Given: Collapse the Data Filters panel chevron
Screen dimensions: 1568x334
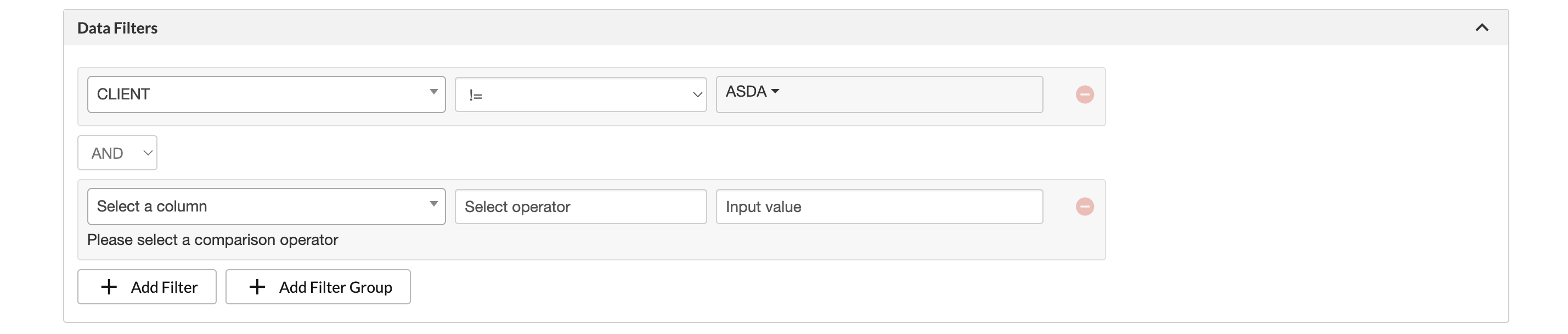Looking at the screenshot, I should pyautogui.click(x=1481, y=27).
